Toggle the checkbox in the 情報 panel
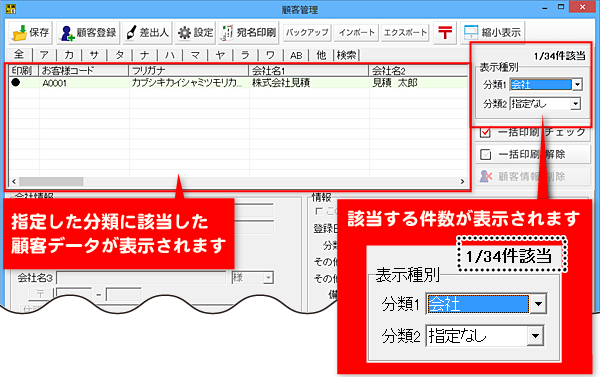This screenshot has height=377, width=600. coord(318,211)
